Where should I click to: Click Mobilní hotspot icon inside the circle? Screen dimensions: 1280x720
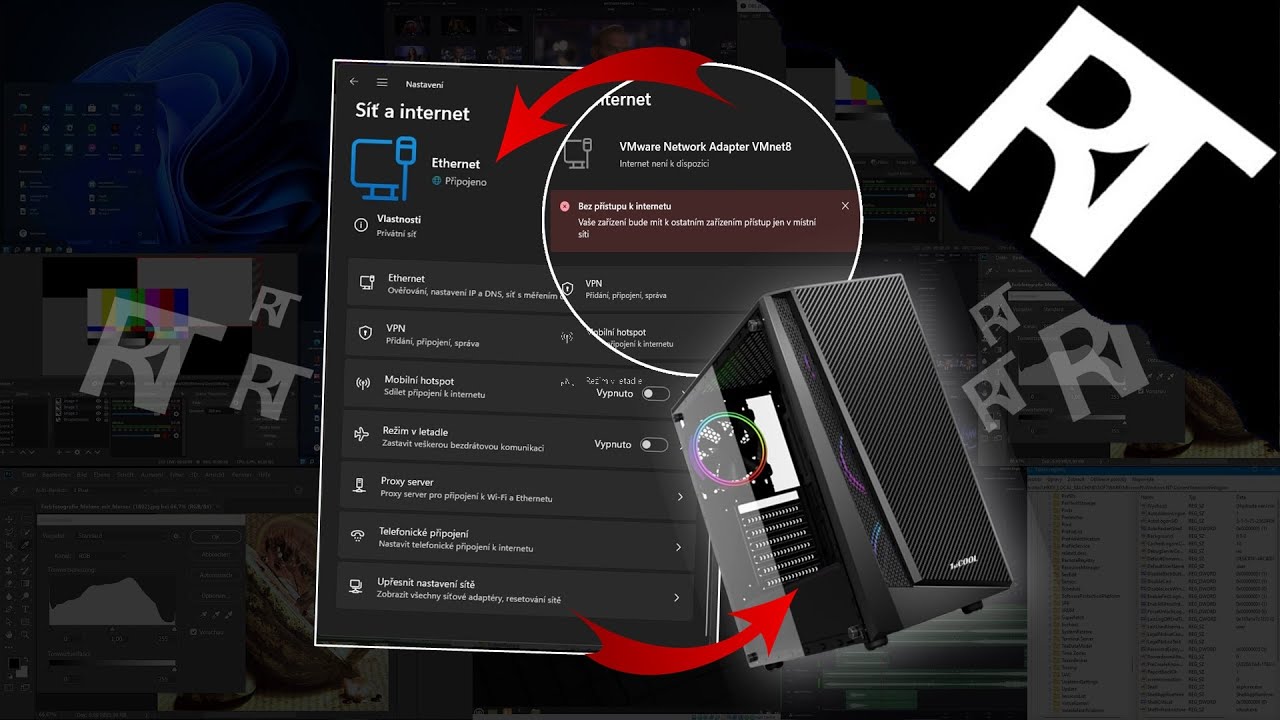567,337
